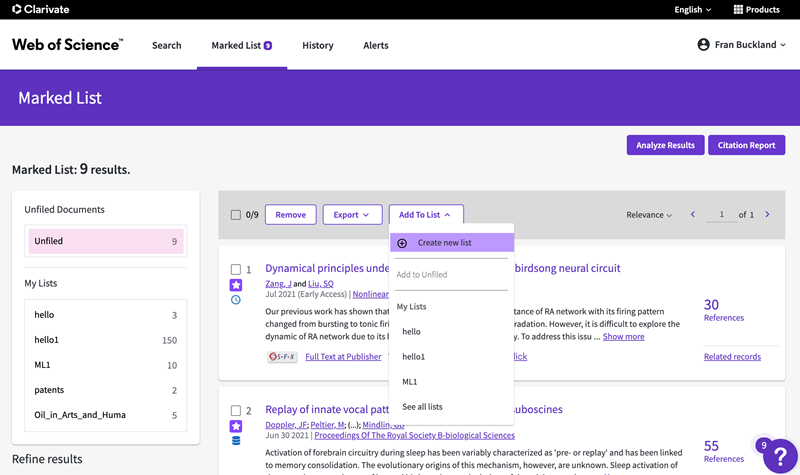This screenshot has width=800, height=475.
Task: Open Full Text at Publisher link
Action: click(343, 357)
